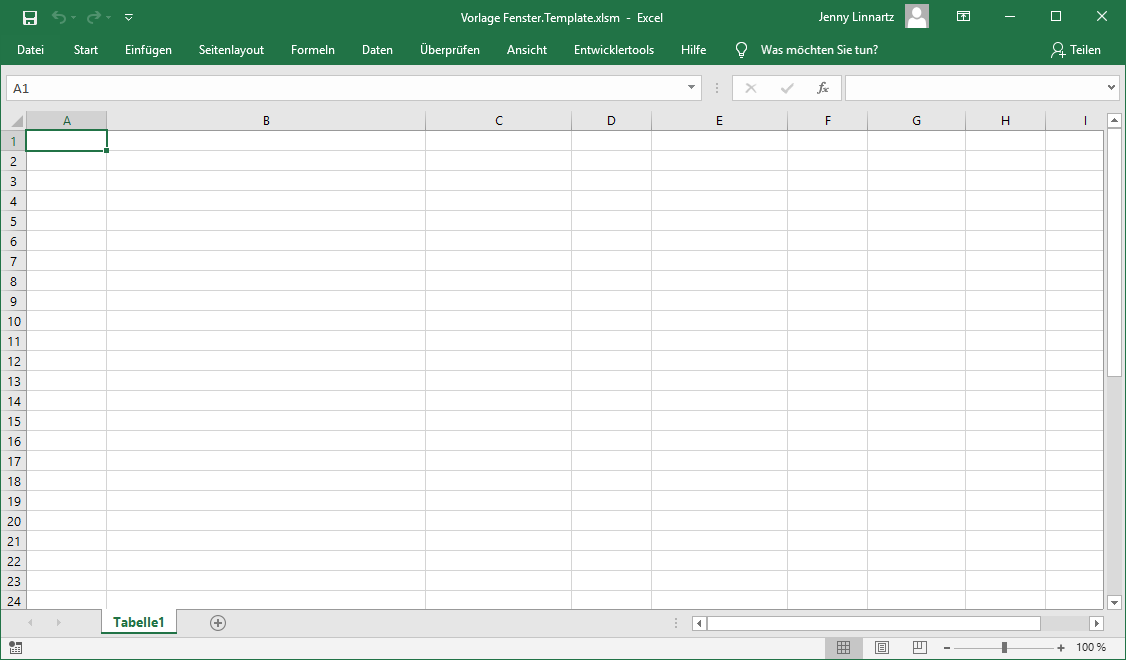The width and height of the screenshot is (1126, 660).
Task: Click the lightbulb Tell Me icon
Action: pyautogui.click(x=742, y=50)
